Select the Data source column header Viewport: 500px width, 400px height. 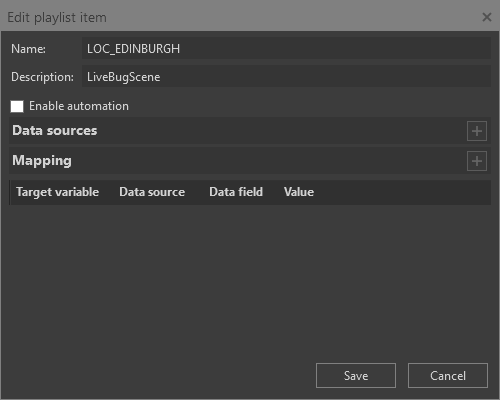coord(152,192)
